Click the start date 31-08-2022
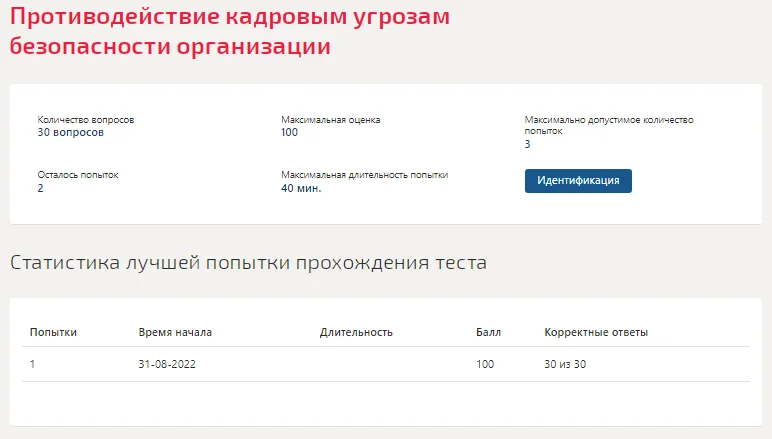 (x=167, y=364)
